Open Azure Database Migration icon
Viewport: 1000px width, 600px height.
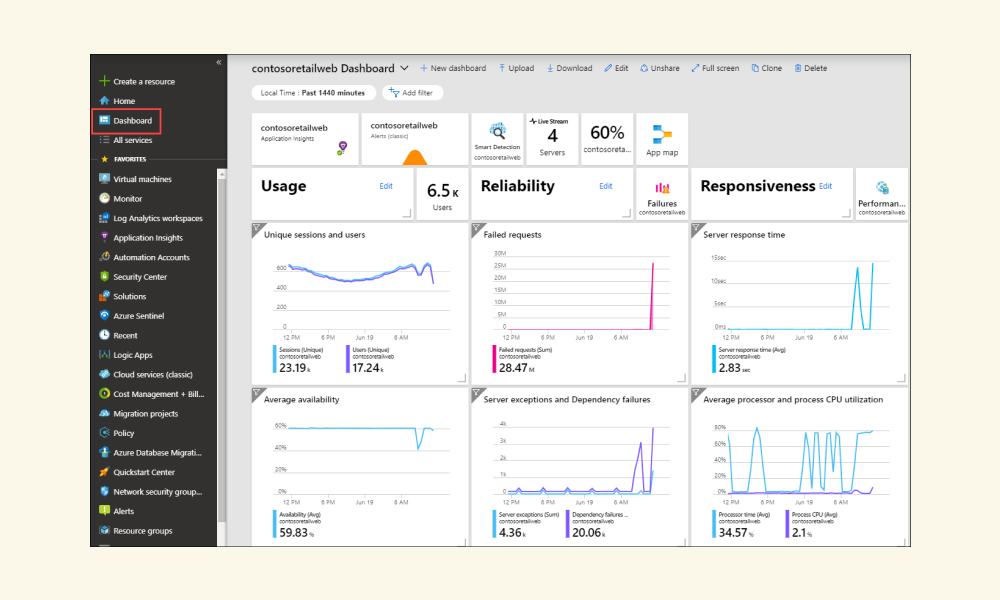(x=105, y=452)
